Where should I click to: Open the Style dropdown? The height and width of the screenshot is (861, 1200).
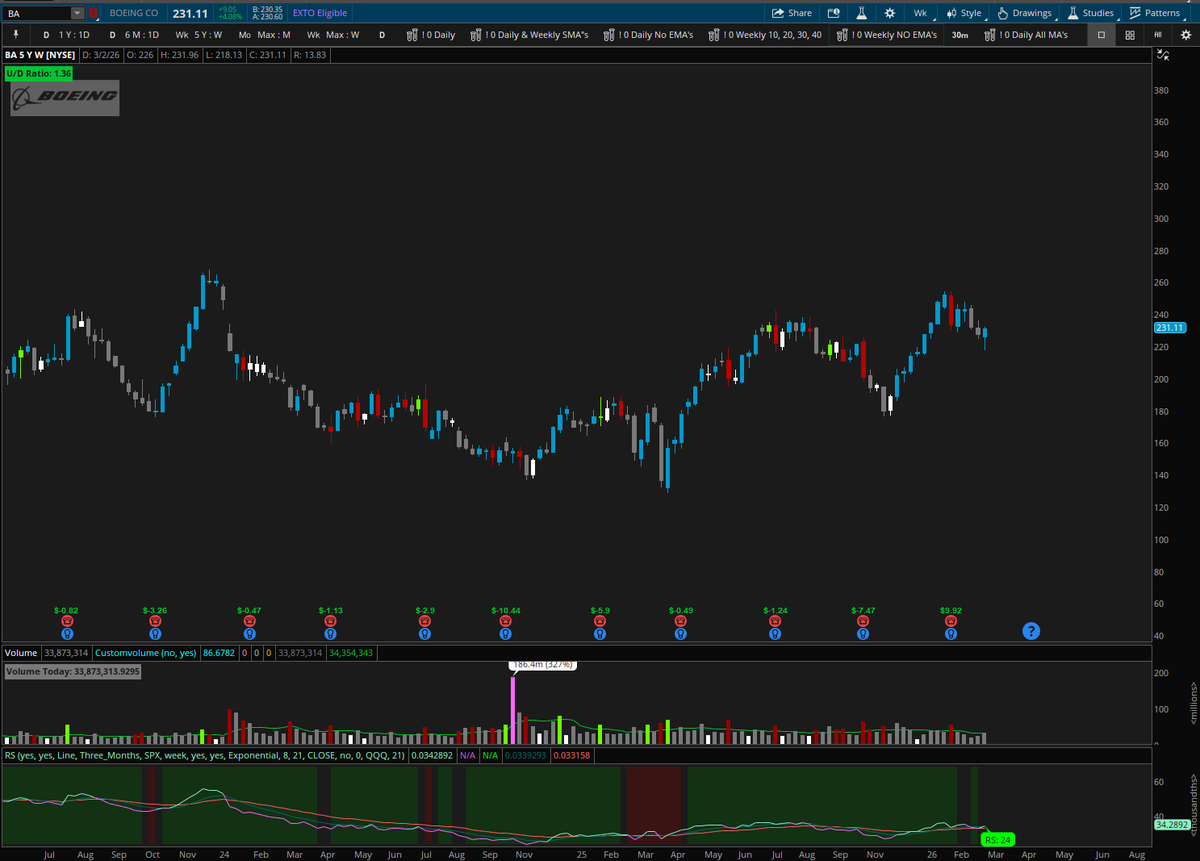pyautogui.click(x=964, y=13)
